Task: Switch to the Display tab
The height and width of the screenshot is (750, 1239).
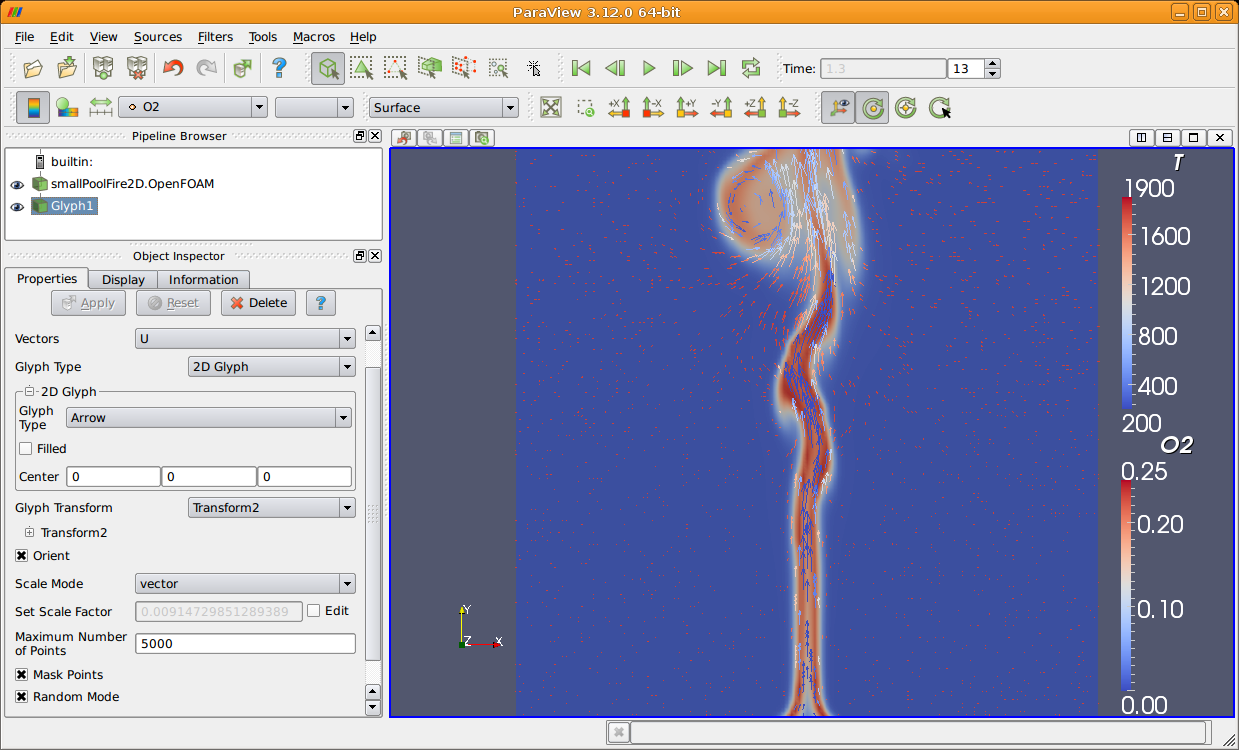Action: tap(122, 279)
